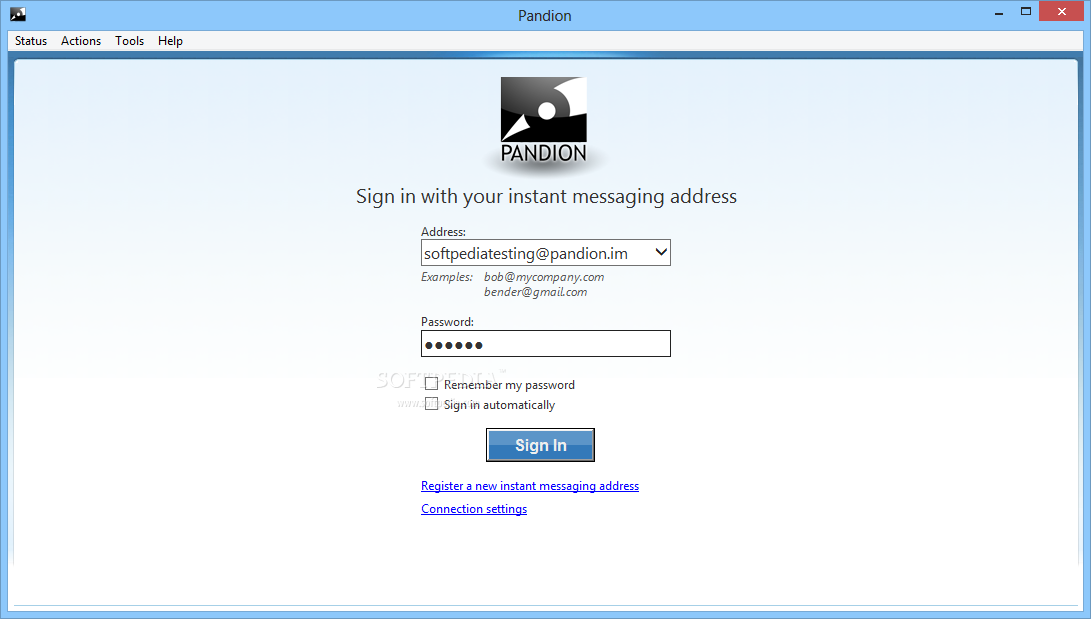1091x619 pixels.
Task: Click the Pandion logo image
Action: [544, 120]
